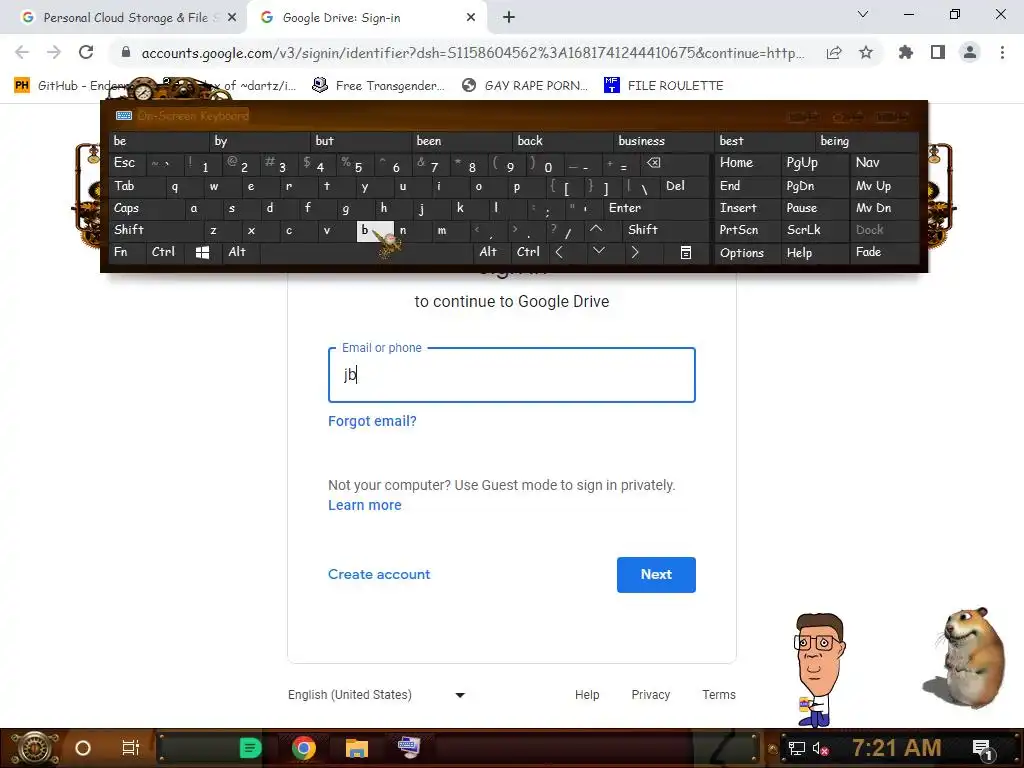The image size is (1024, 768).
Task: Click the Enter key on keyboard
Action: [x=656, y=208]
